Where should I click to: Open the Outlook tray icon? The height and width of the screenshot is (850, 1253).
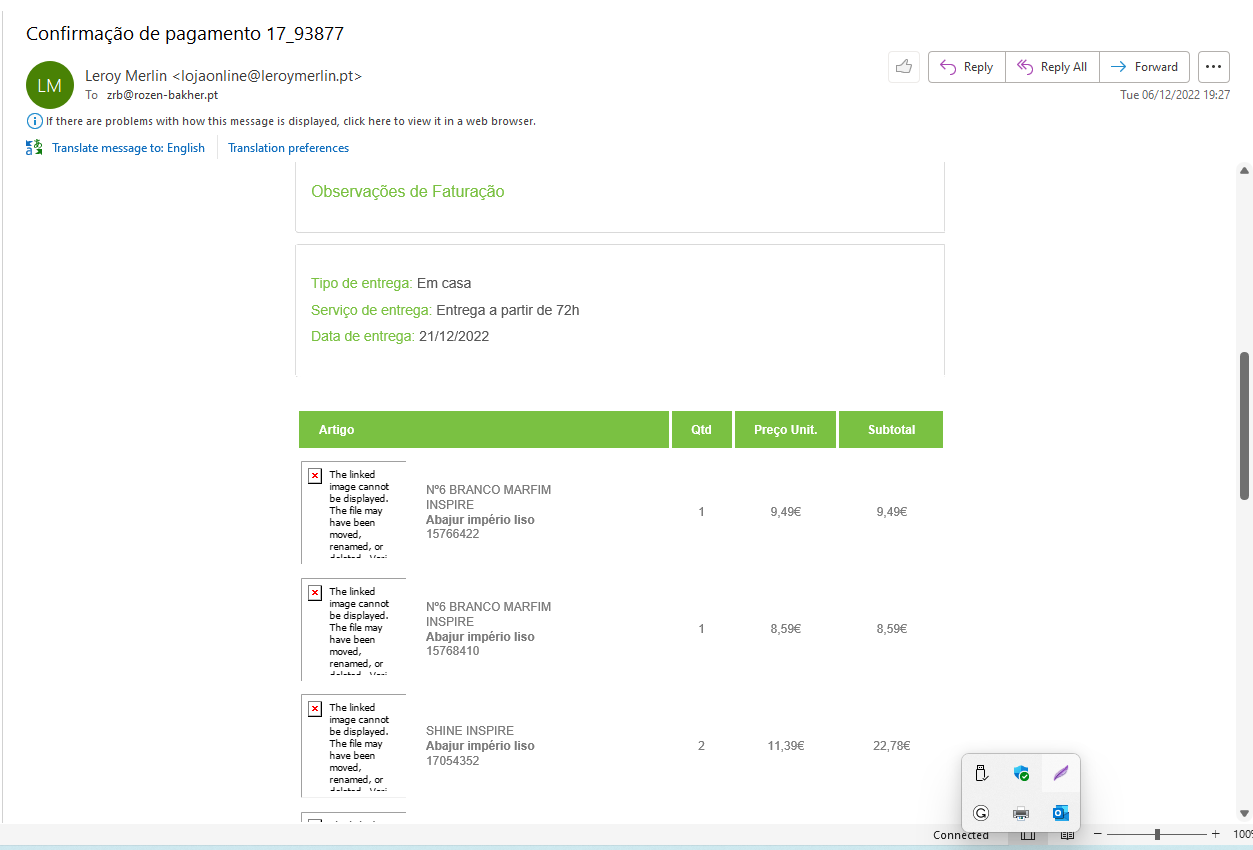[x=1061, y=813]
